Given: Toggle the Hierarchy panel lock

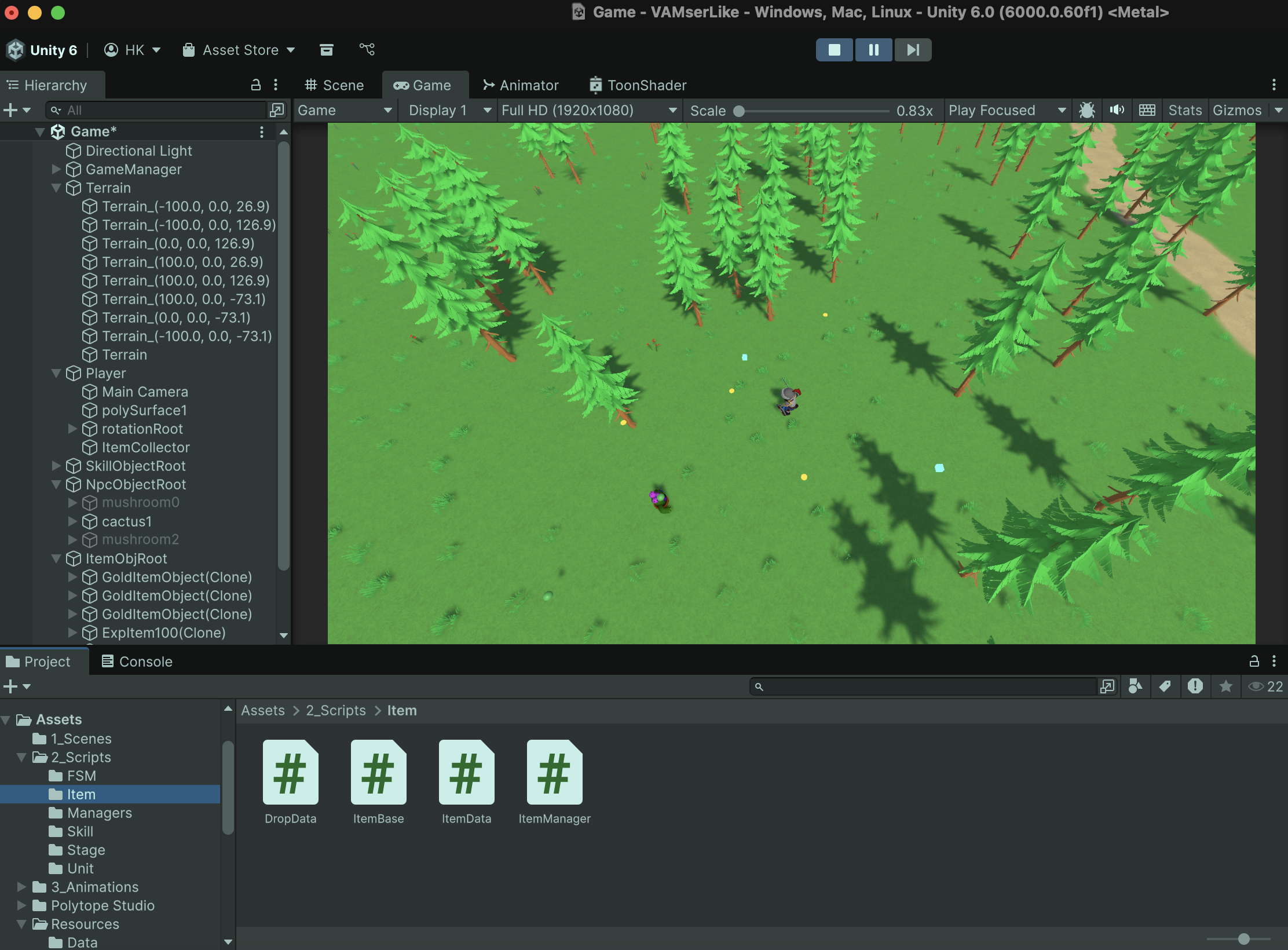Looking at the screenshot, I should [x=255, y=85].
